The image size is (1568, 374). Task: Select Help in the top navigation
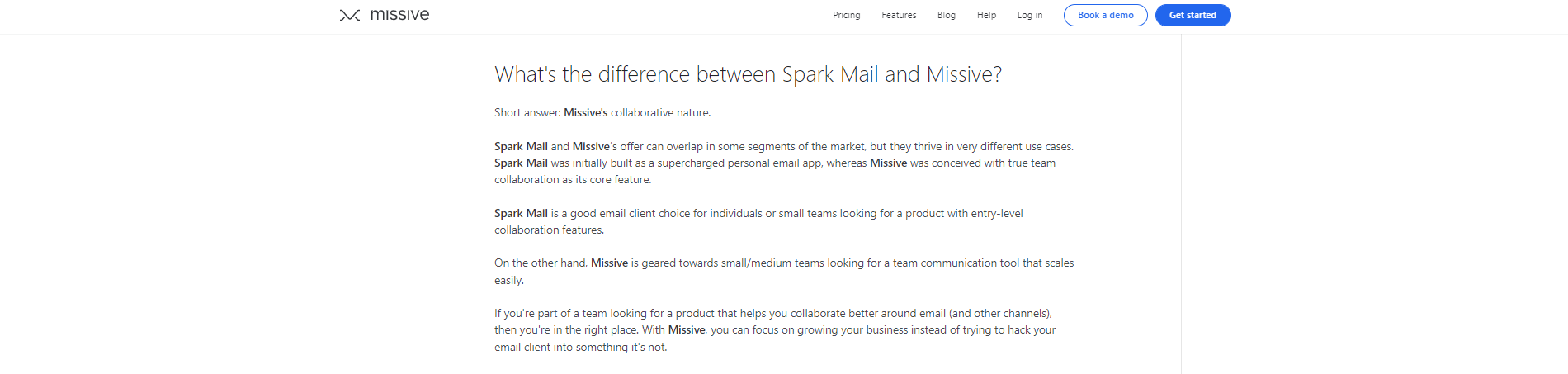(986, 16)
